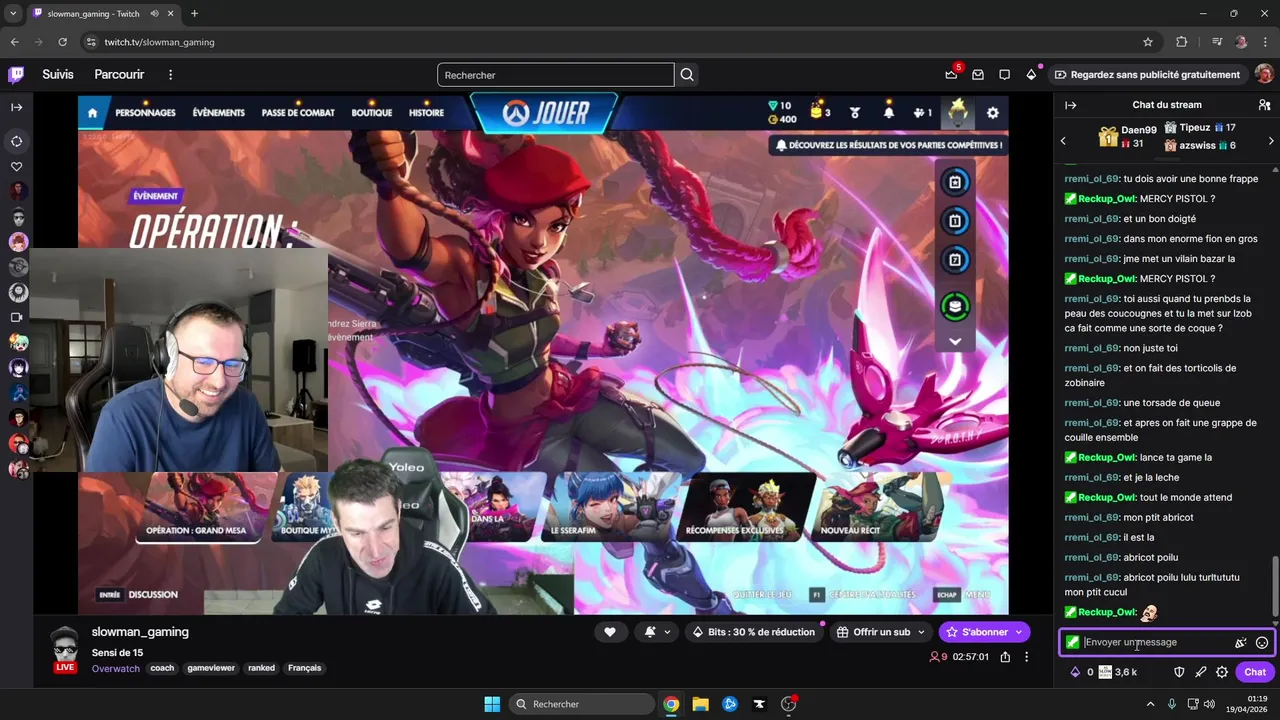
Task: Click PERSONNAGES in the game menu
Action: click(145, 113)
